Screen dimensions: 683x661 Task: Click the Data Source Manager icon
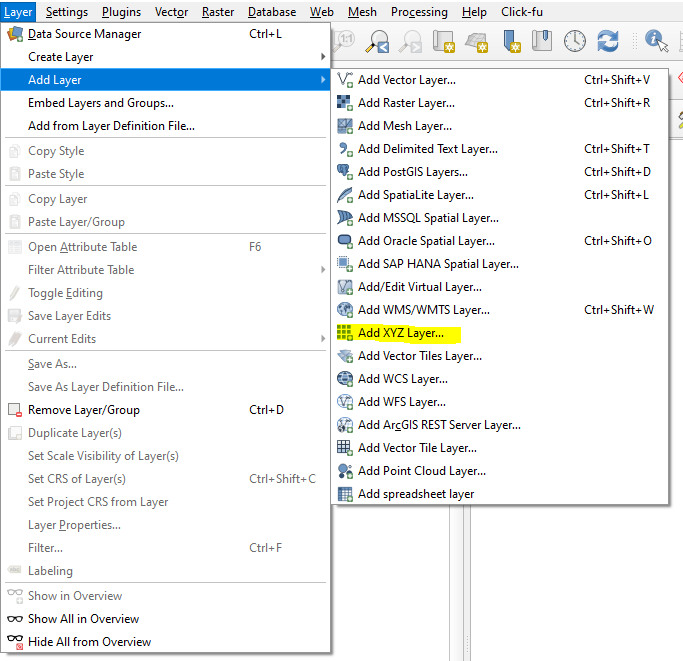15,34
